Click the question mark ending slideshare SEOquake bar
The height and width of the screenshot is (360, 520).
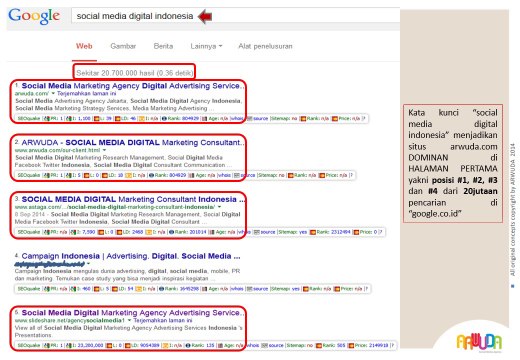click(392, 345)
